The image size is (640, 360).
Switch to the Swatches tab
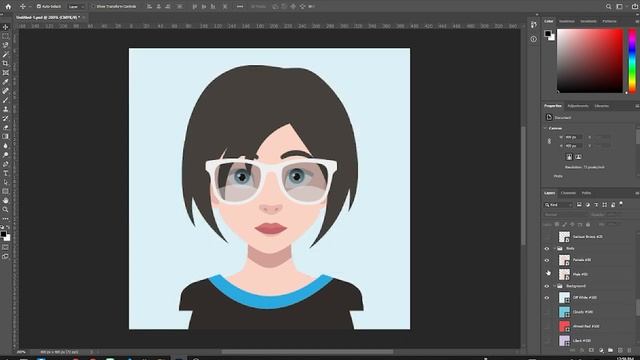tap(567, 21)
